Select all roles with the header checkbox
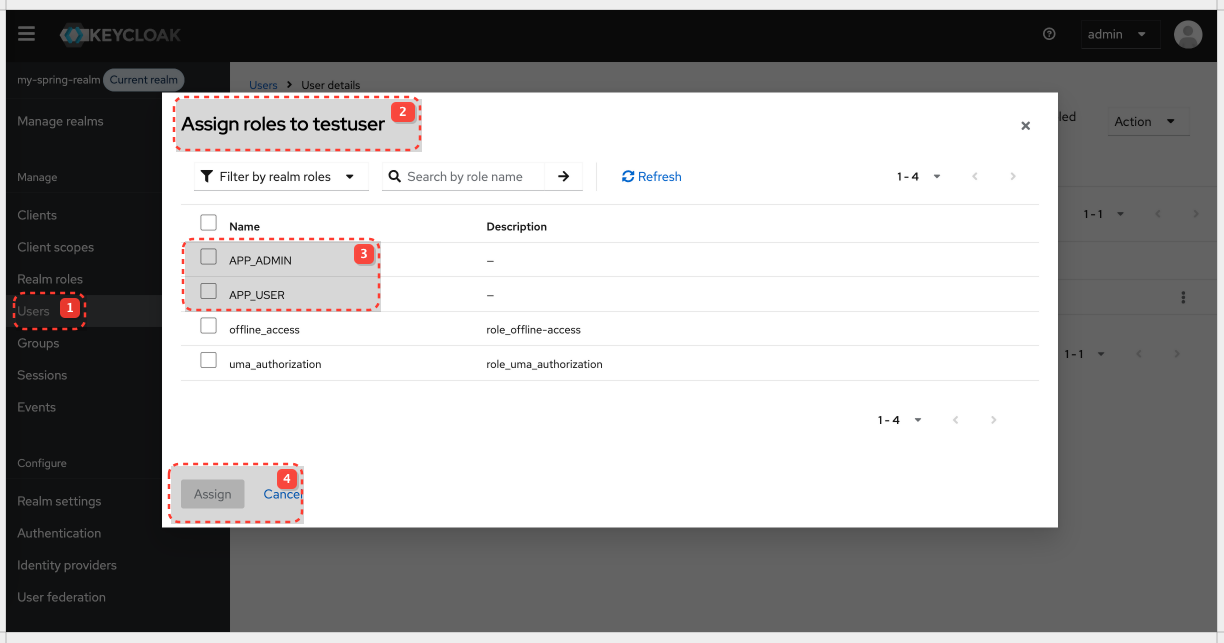1224x643 pixels. click(x=208, y=222)
